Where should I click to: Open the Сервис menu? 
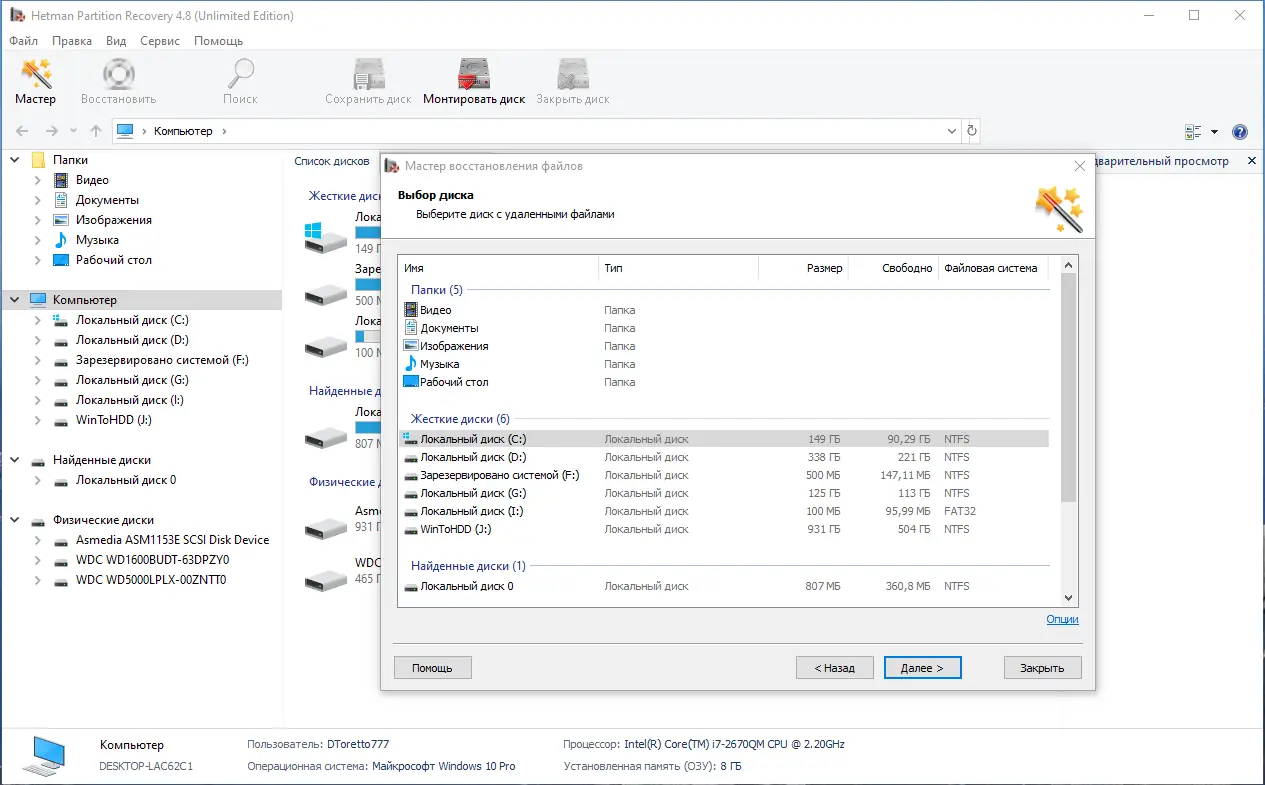point(160,41)
